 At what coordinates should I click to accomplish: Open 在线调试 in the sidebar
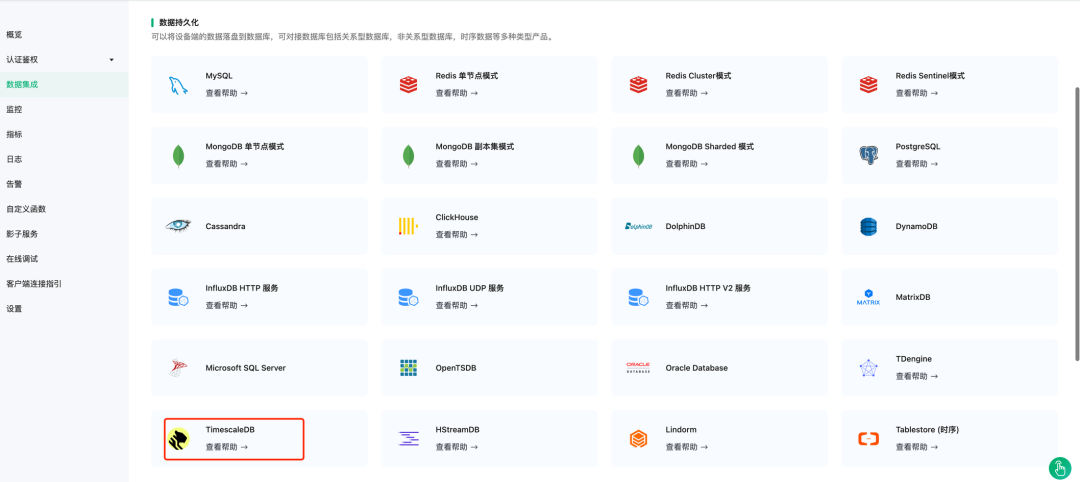click(64, 259)
